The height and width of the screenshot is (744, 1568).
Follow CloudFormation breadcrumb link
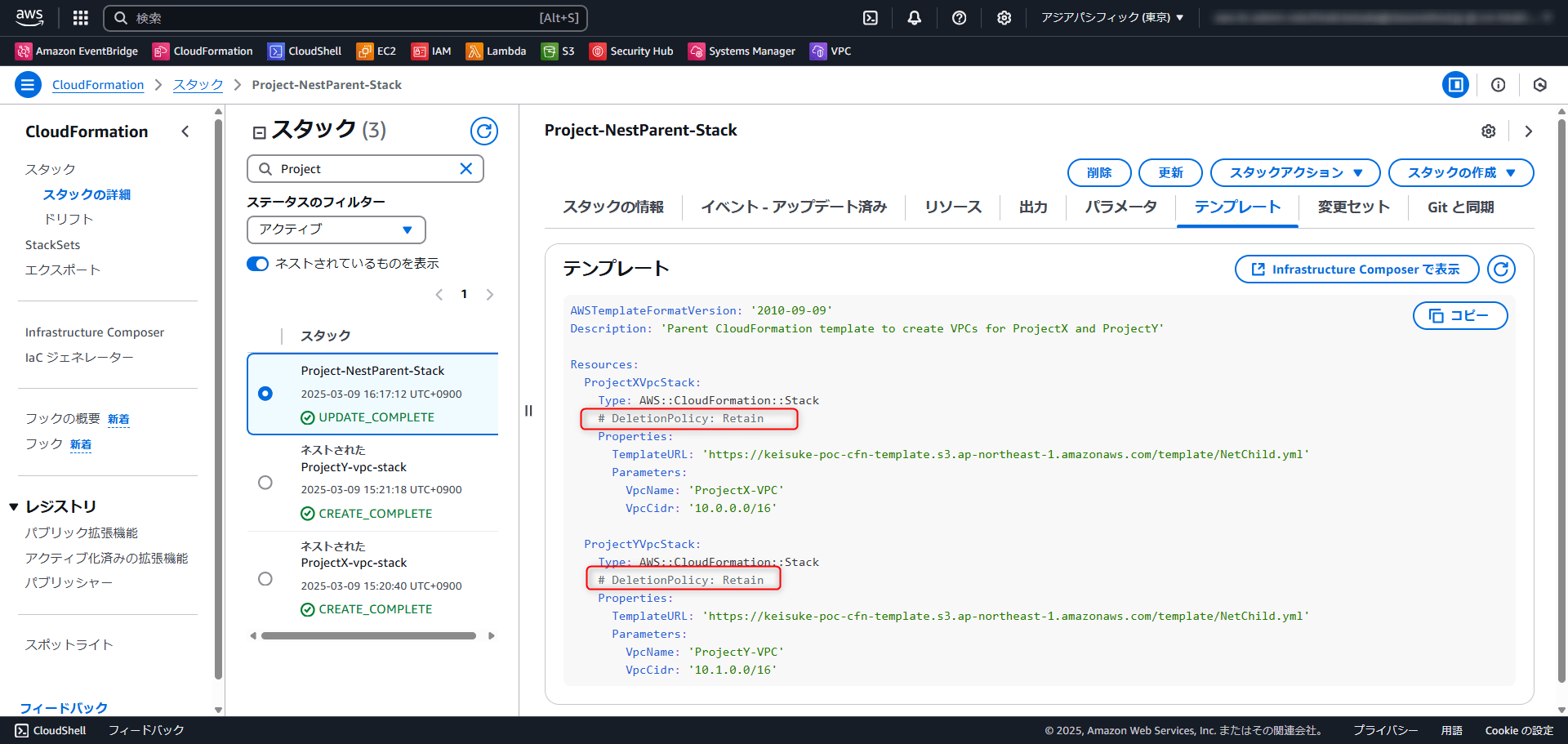(98, 85)
